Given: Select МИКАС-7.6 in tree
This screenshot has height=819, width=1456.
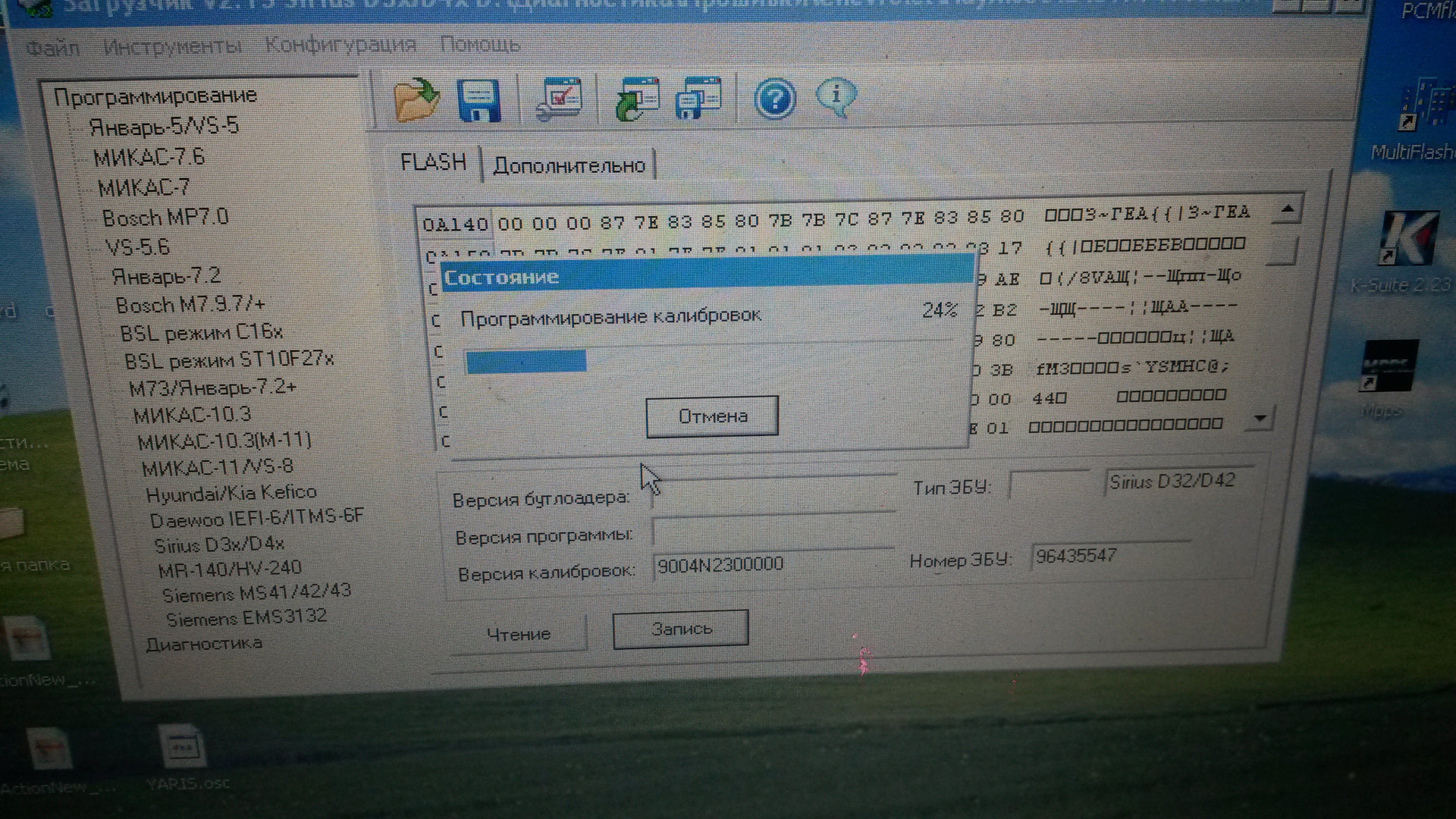Looking at the screenshot, I should point(149,157).
